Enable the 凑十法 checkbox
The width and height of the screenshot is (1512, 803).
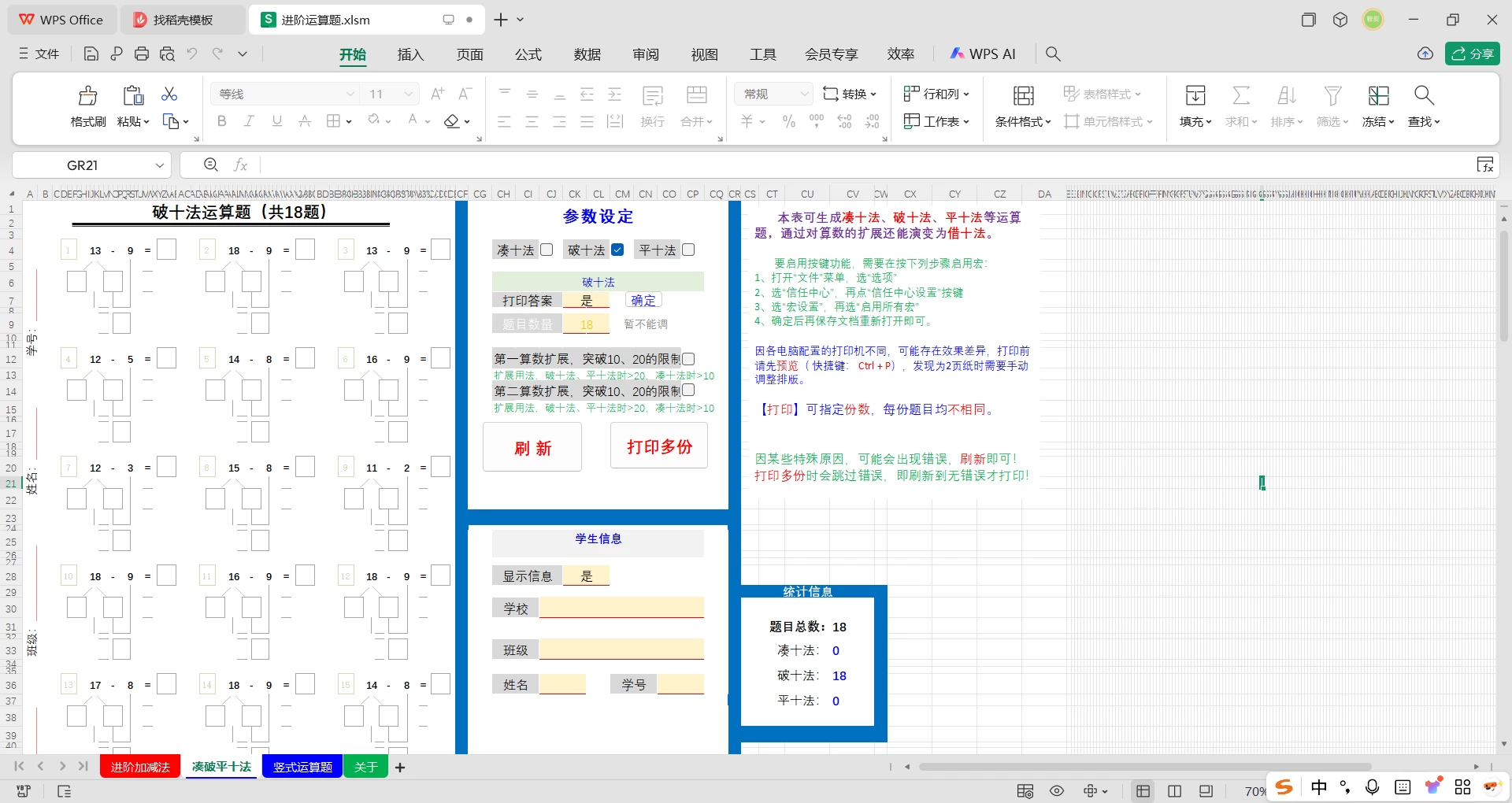547,250
